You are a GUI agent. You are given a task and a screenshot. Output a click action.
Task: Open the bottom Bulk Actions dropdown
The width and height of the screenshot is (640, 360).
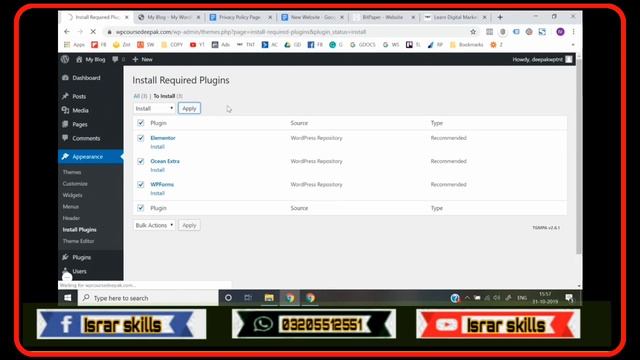pyautogui.click(x=154, y=225)
